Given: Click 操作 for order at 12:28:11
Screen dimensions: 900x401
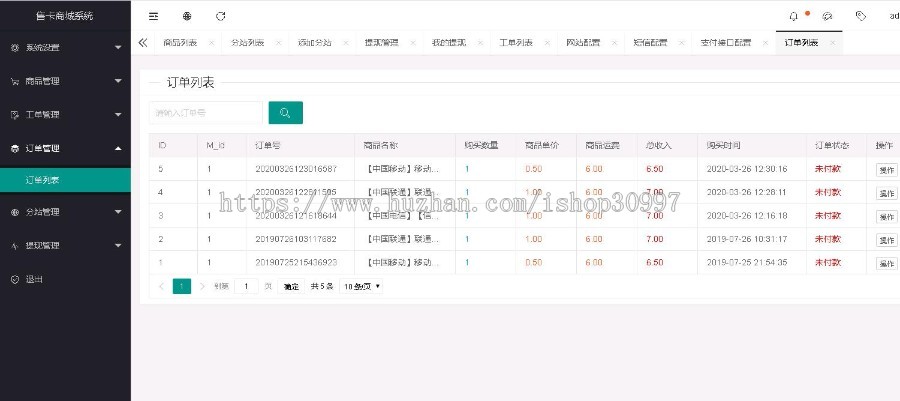Looking at the screenshot, I should pos(887,193).
